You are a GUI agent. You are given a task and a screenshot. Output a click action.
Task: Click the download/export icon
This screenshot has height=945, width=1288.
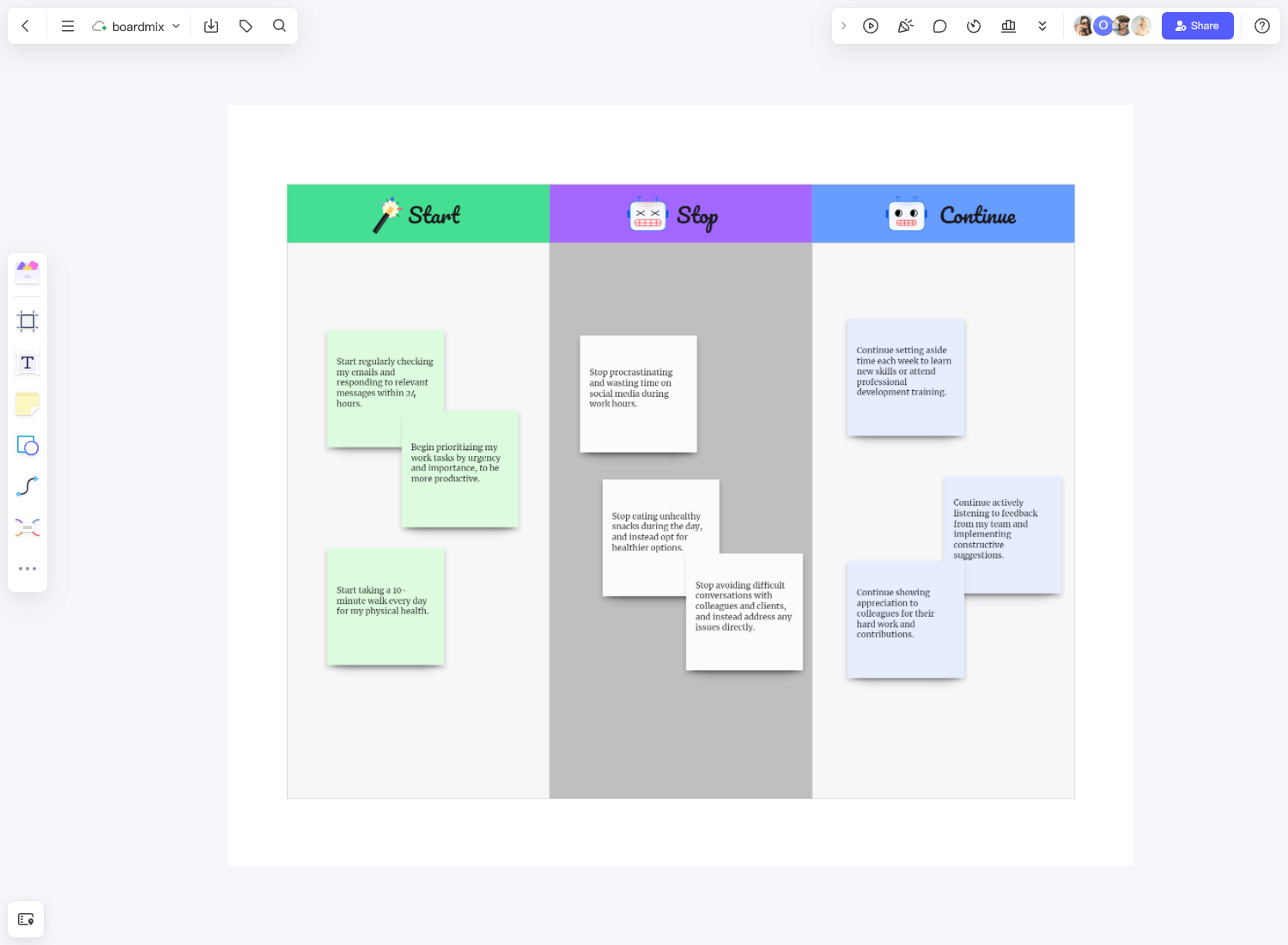tap(211, 26)
